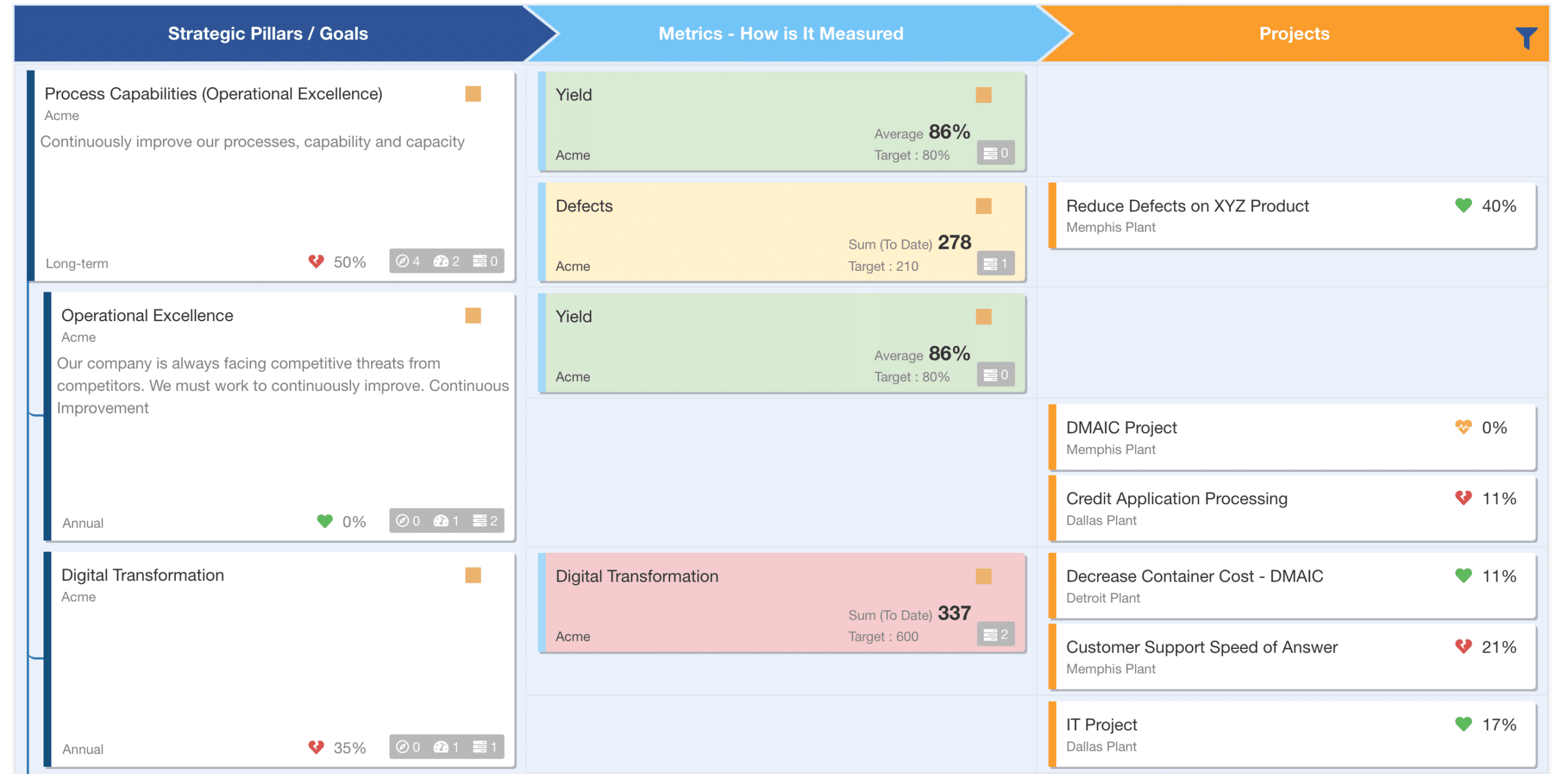Click the green heart on Decrease Container Cost project

tap(1463, 575)
